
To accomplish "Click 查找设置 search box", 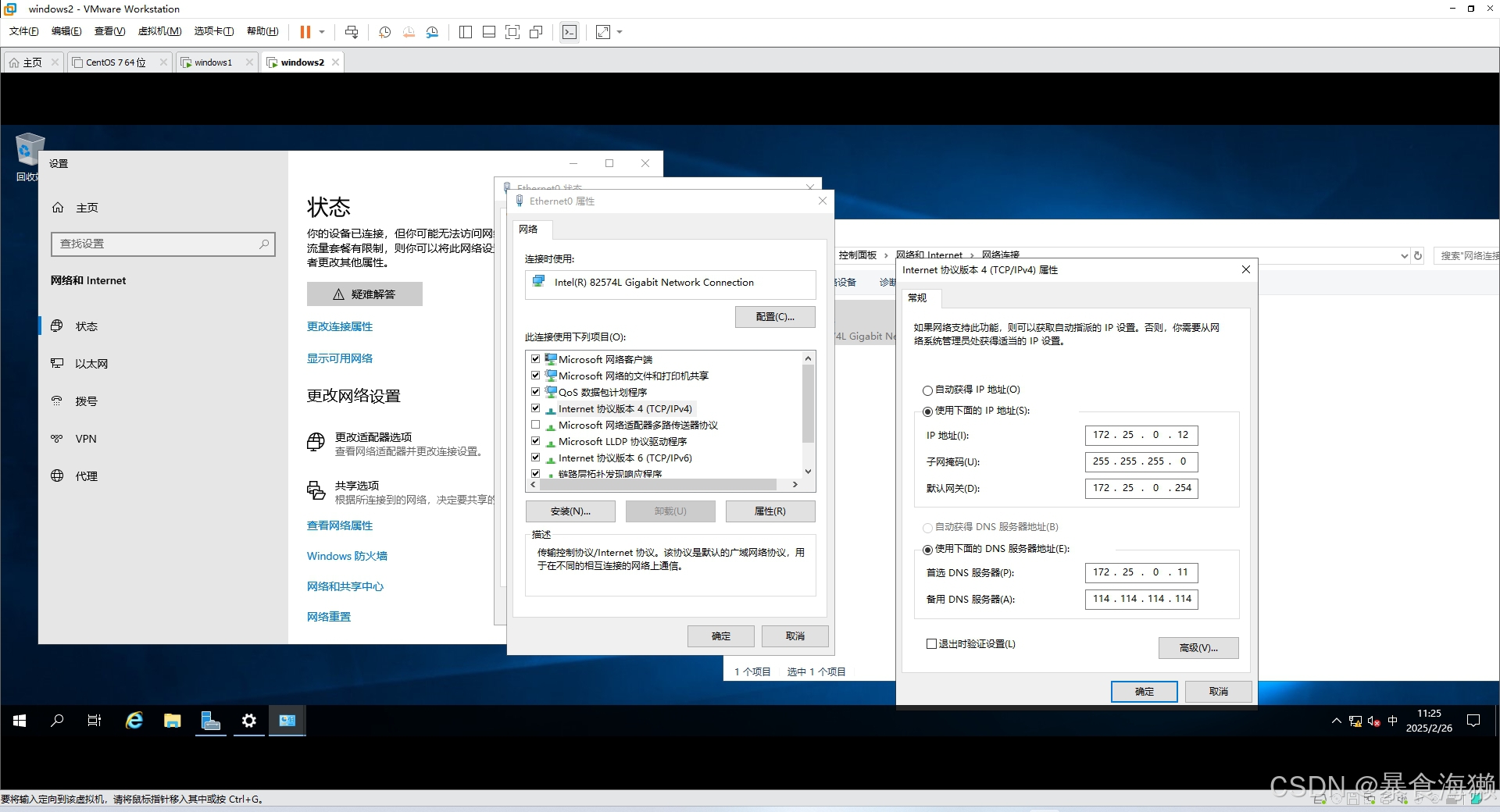I will [163, 244].
